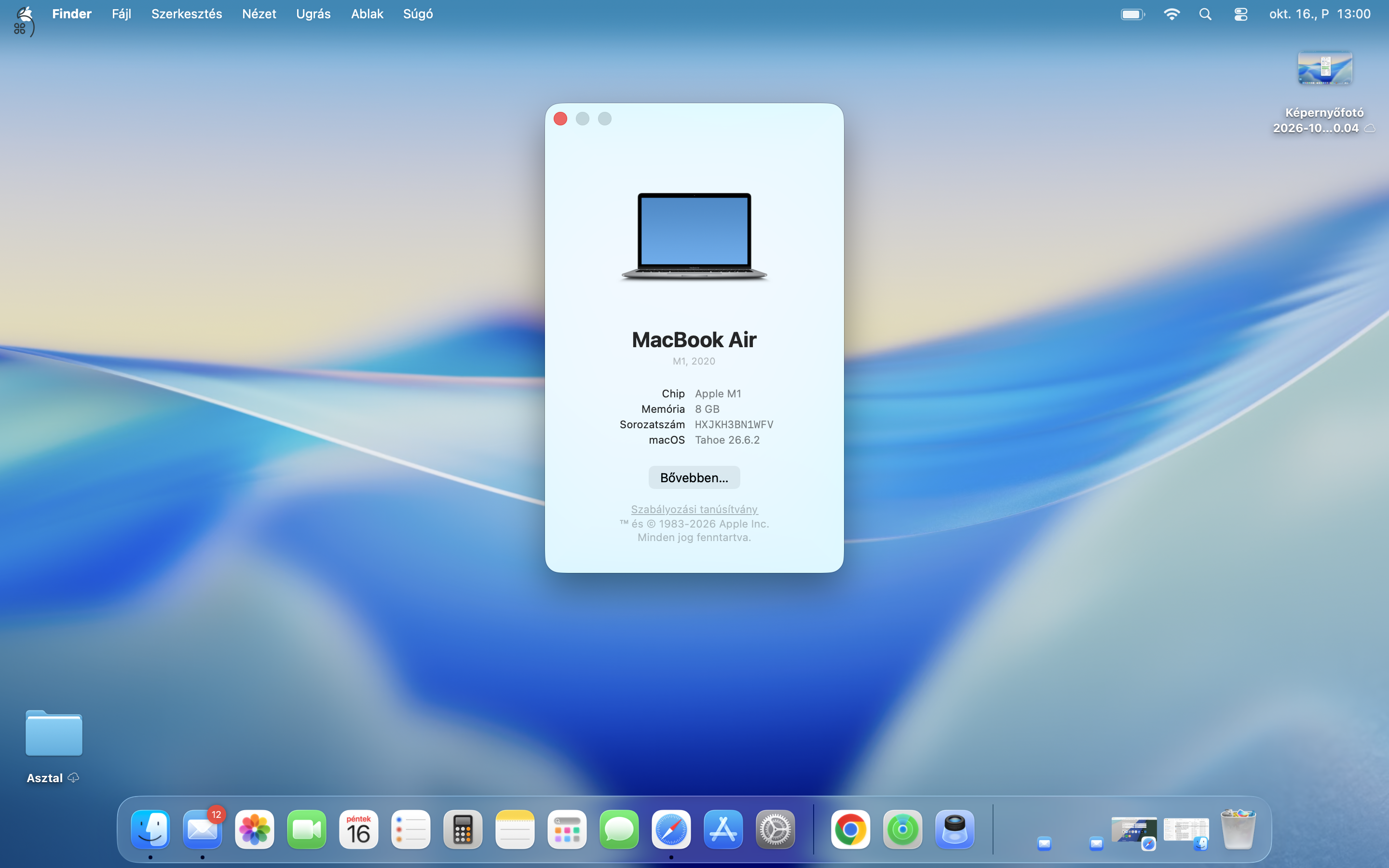This screenshot has width=1389, height=868.
Task: Open the Apple menu
Action: pos(24,15)
